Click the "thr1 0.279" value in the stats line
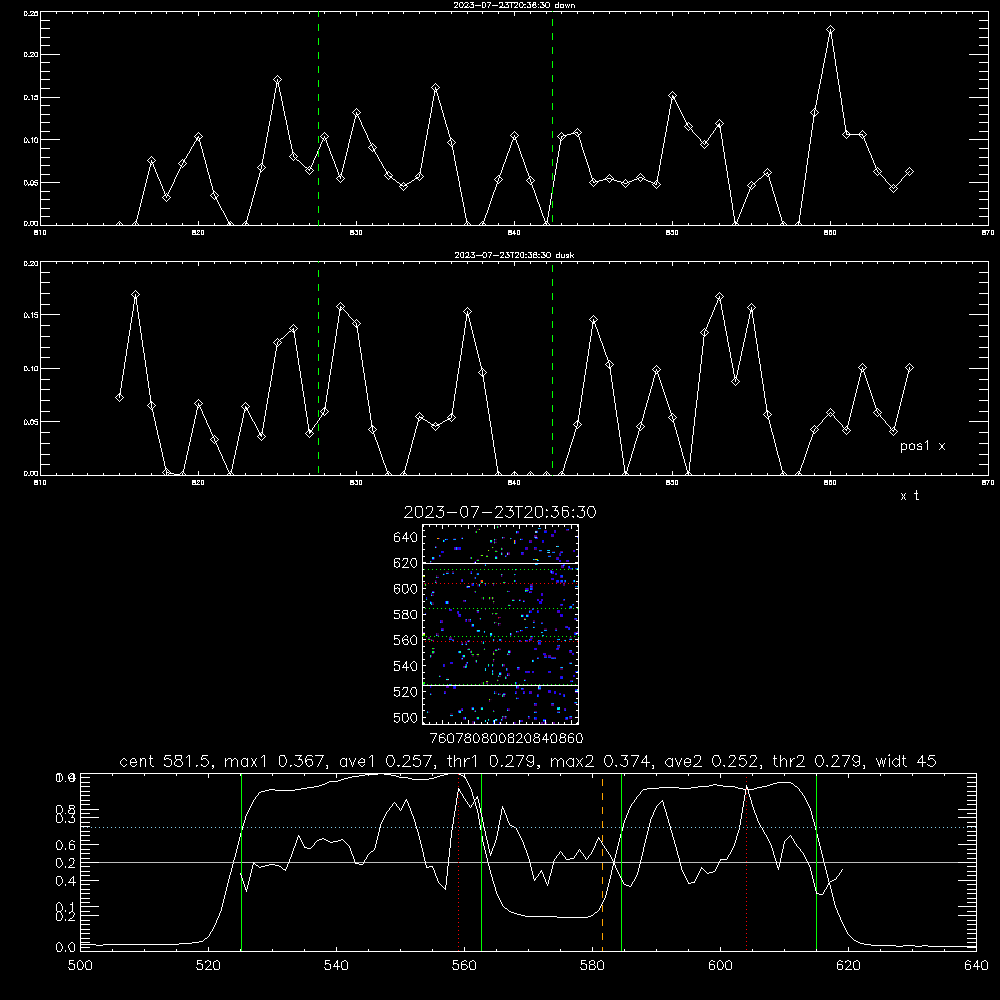Screen dimensions: 1000x1000 (491, 761)
